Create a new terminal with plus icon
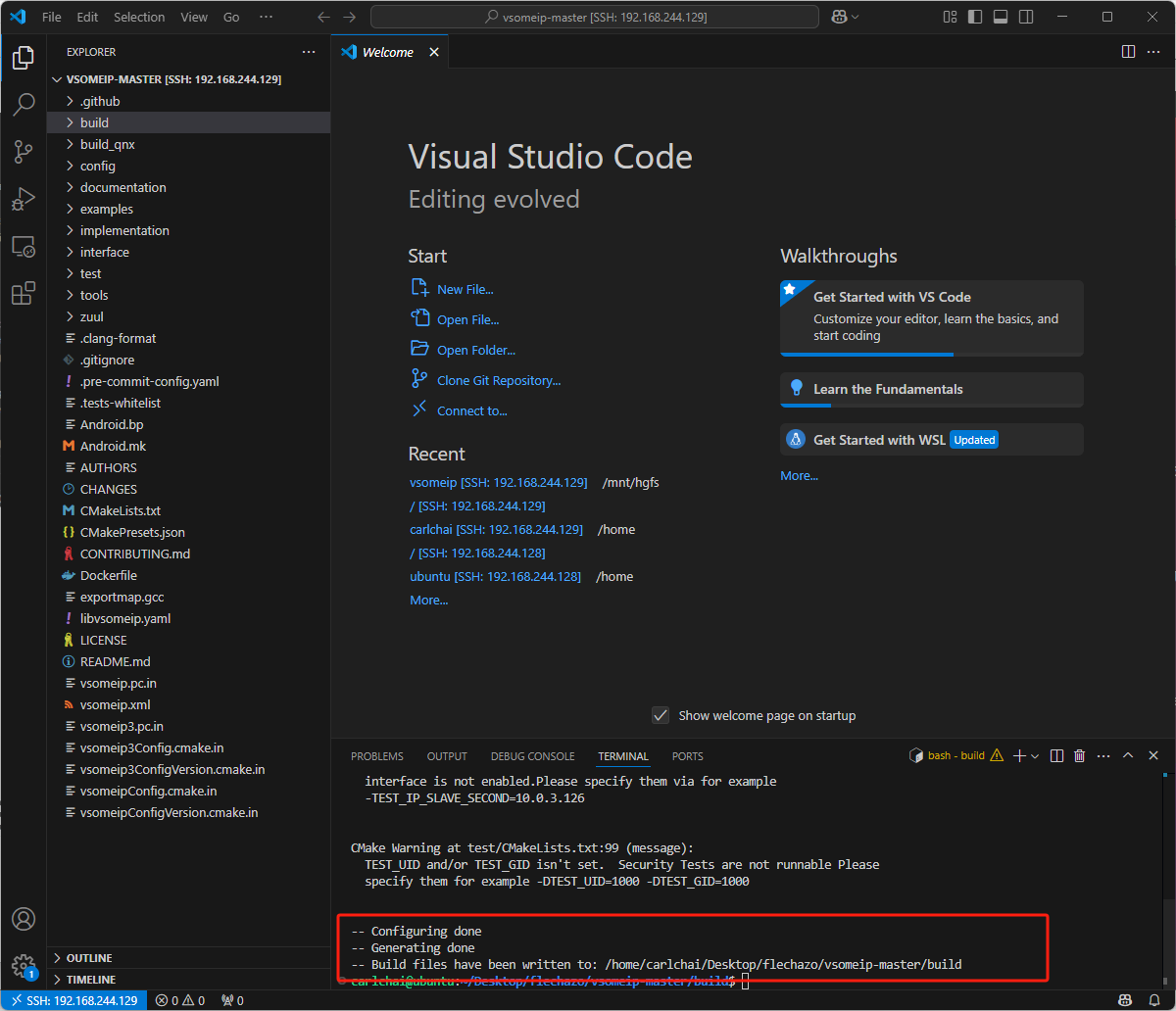Viewport: 1176px width, 1011px height. 1018,755
